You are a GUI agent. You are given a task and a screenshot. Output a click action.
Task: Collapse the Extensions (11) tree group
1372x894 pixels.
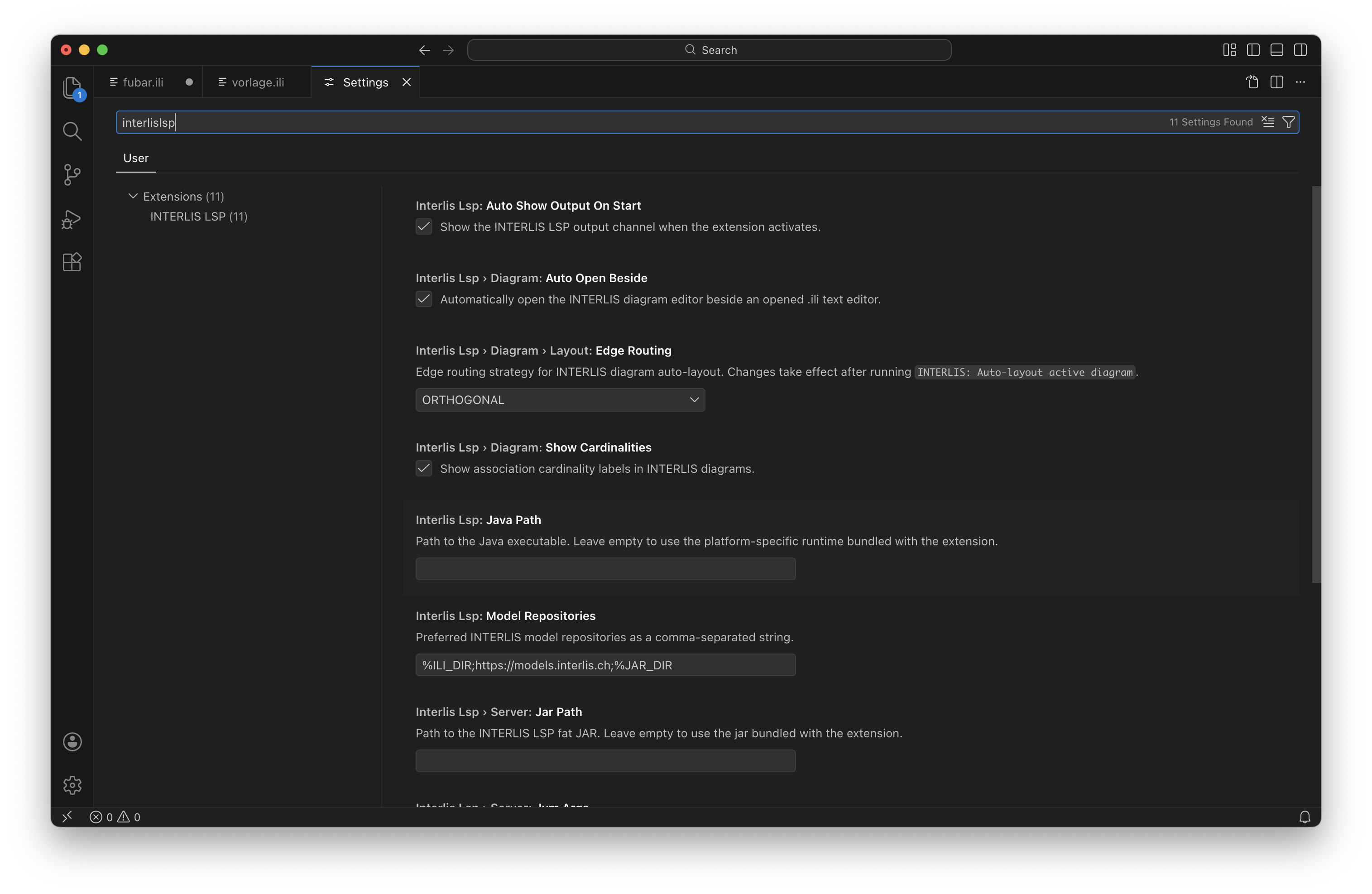(133, 196)
